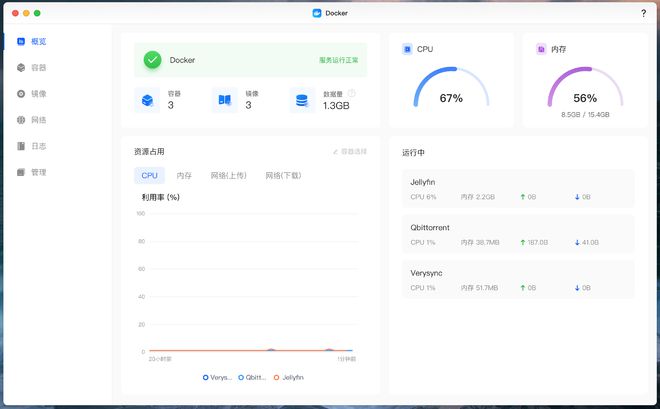Click the macOS green zoom window button
The width and height of the screenshot is (660, 409).
point(37,13)
